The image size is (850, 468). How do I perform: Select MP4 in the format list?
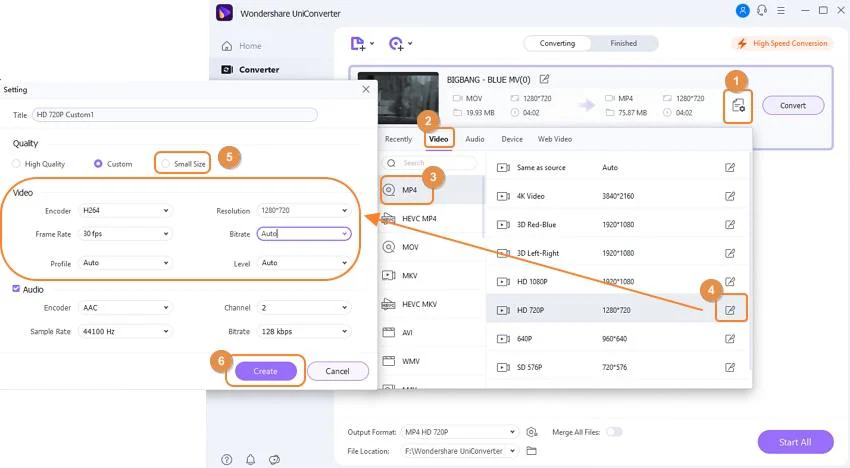[431, 190]
